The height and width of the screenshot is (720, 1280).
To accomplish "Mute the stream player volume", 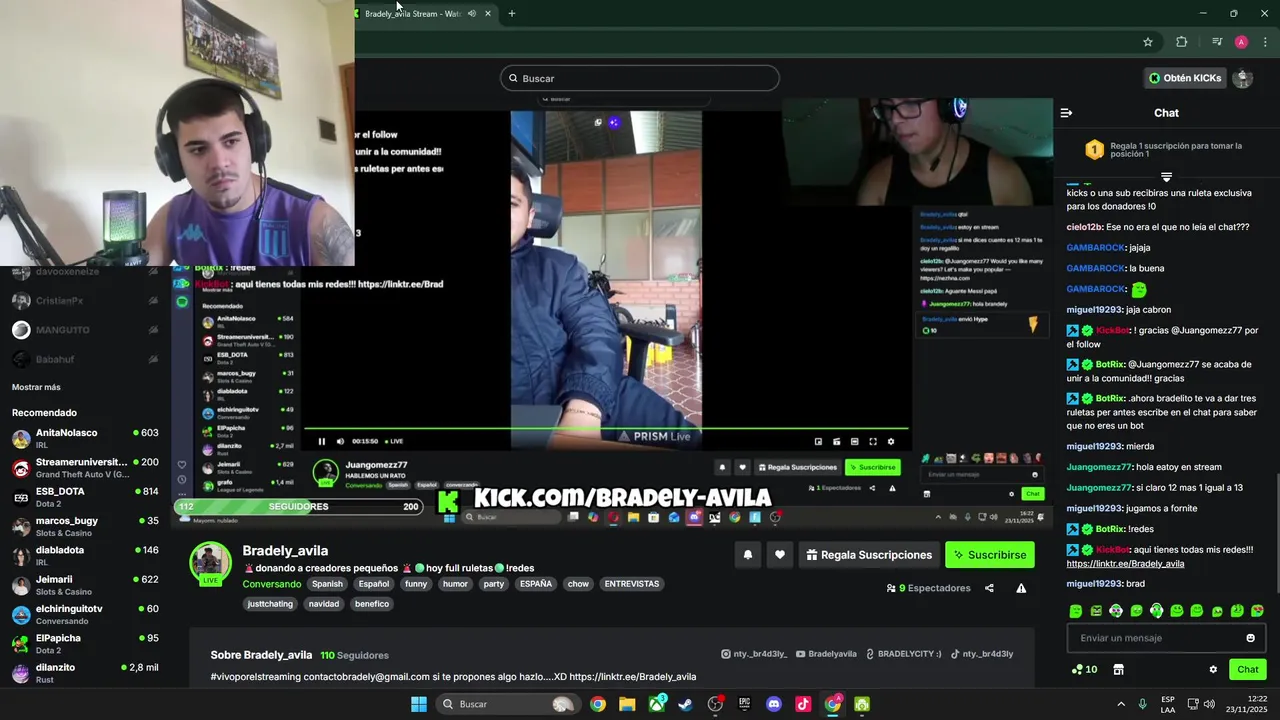I will click(340, 441).
